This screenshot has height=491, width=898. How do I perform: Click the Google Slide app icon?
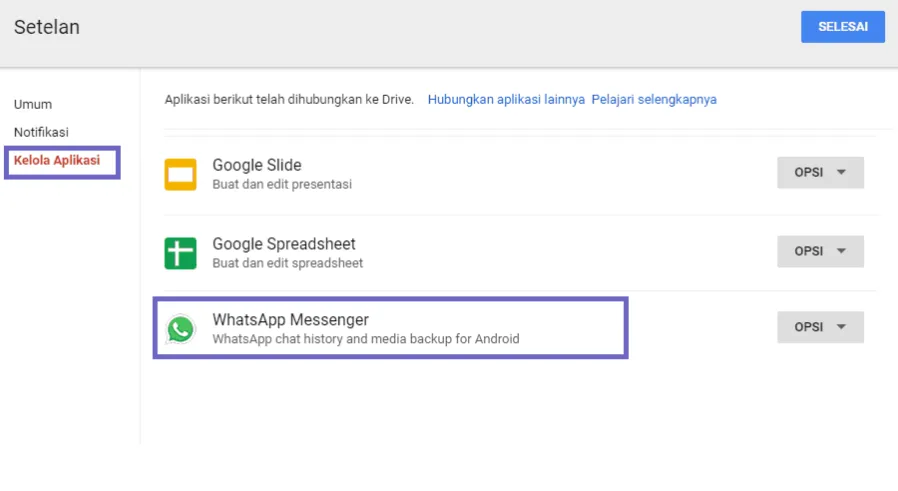(x=180, y=174)
